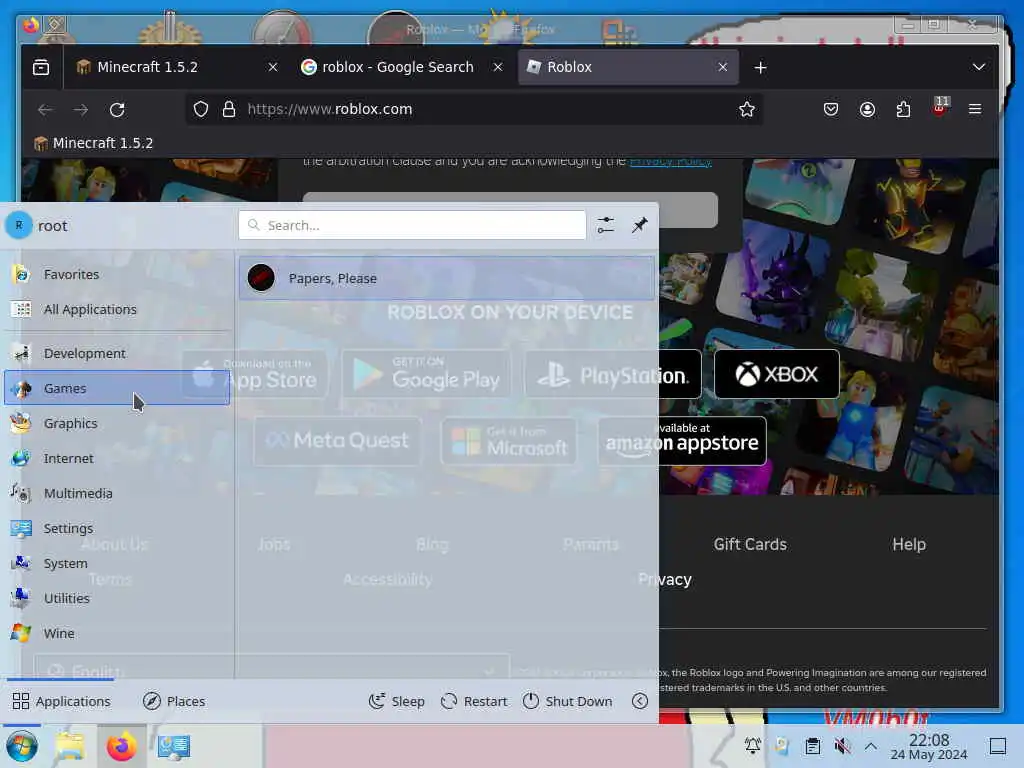Image resolution: width=1024 pixels, height=768 pixels.
Task: Go forward one page
Action: coord(81,110)
